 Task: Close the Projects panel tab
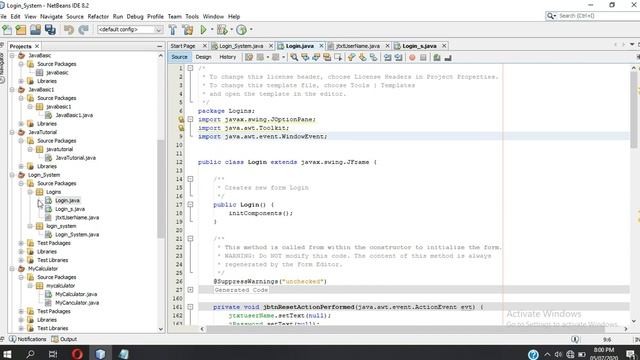(x=37, y=46)
